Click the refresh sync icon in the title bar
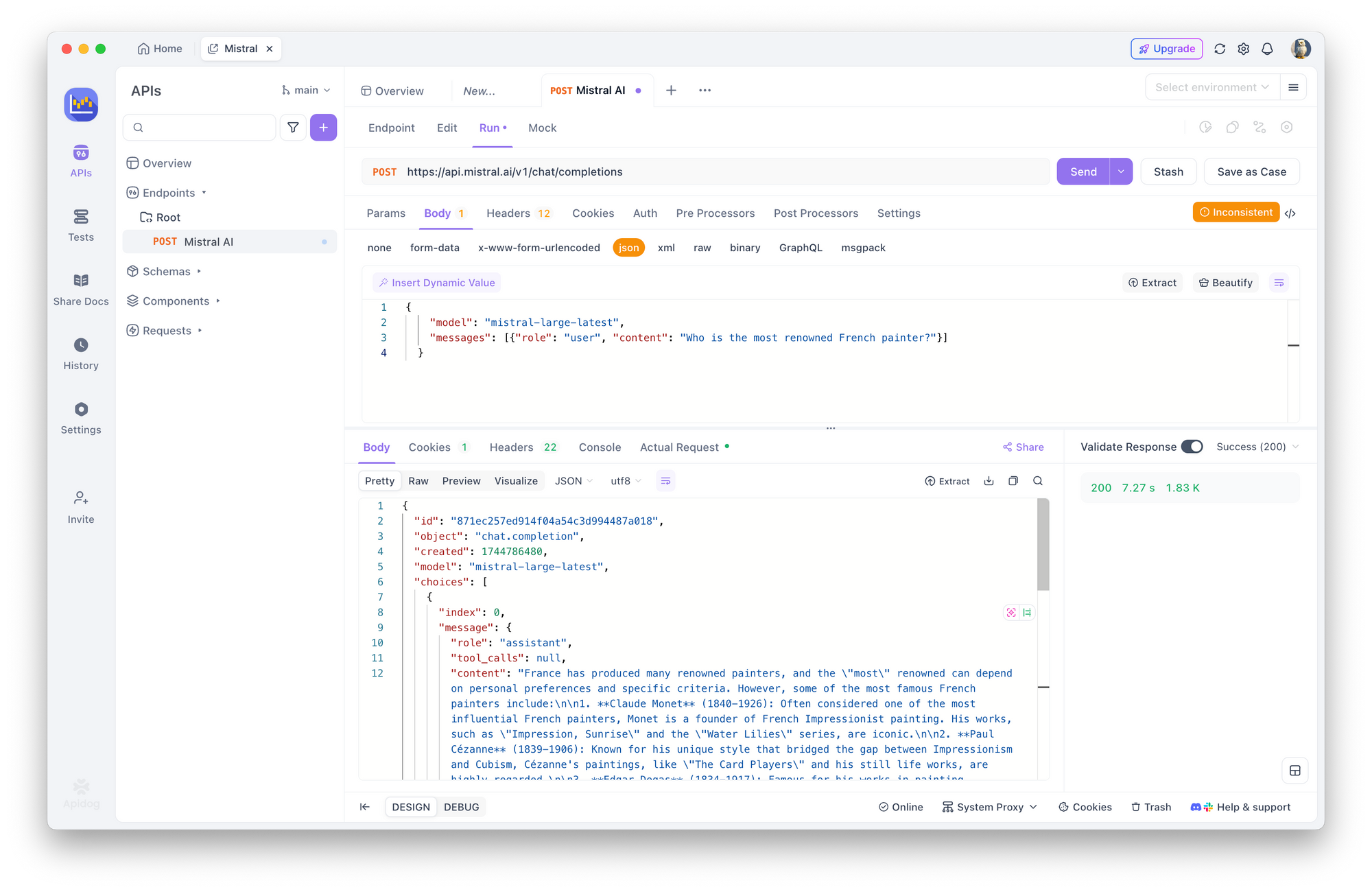The width and height of the screenshot is (1372, 892). pyautogui.click(x=1220, y=49)
